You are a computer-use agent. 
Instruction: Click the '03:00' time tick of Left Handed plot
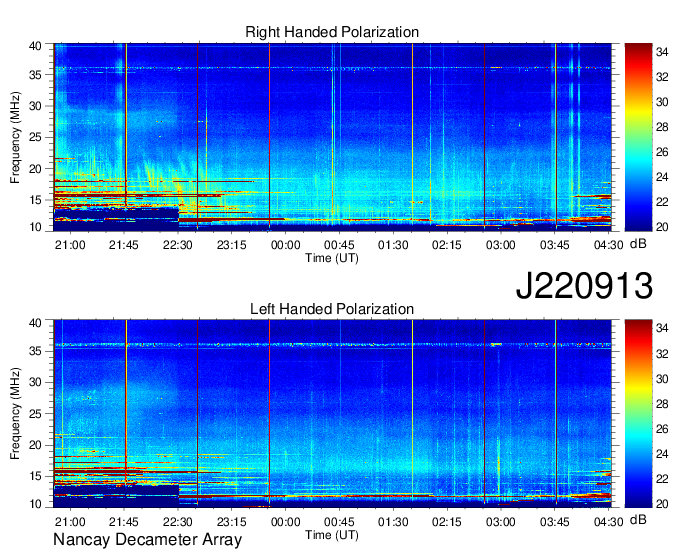[x=500, y=522]
